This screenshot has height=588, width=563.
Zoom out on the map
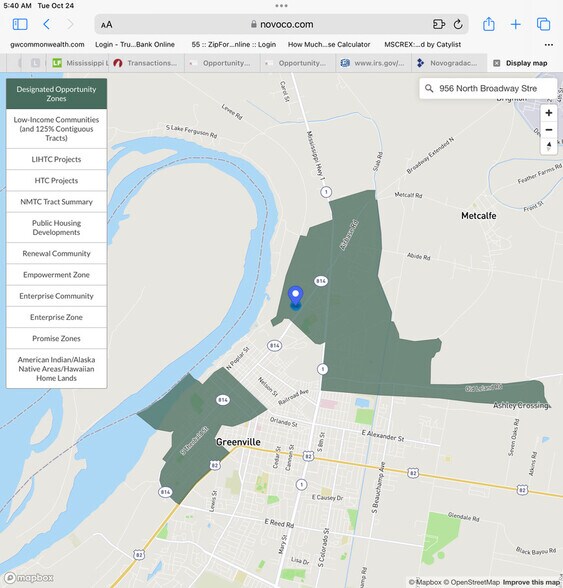[549, 130]
